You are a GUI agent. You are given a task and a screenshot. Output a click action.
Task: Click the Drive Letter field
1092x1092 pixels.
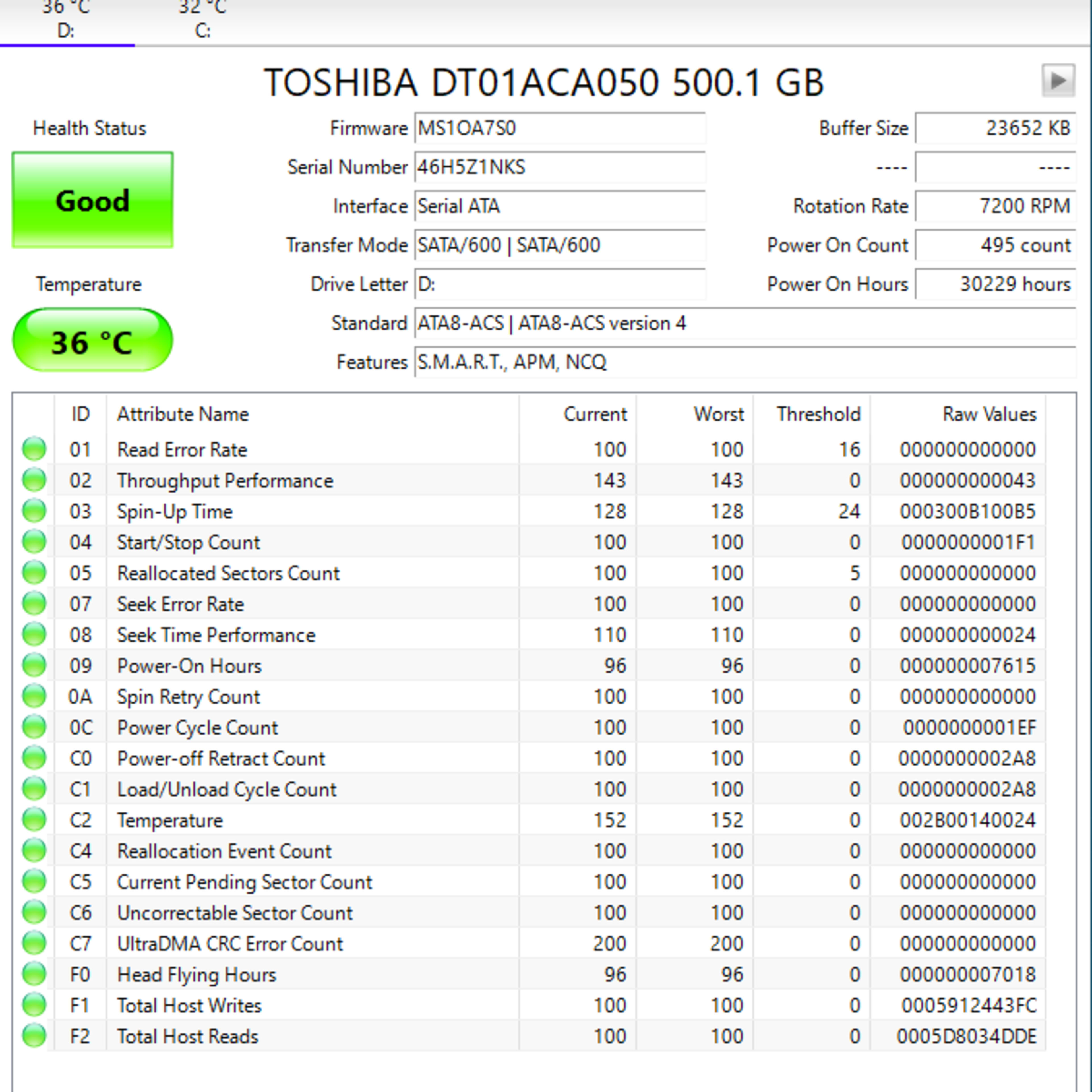pos(560,284)
